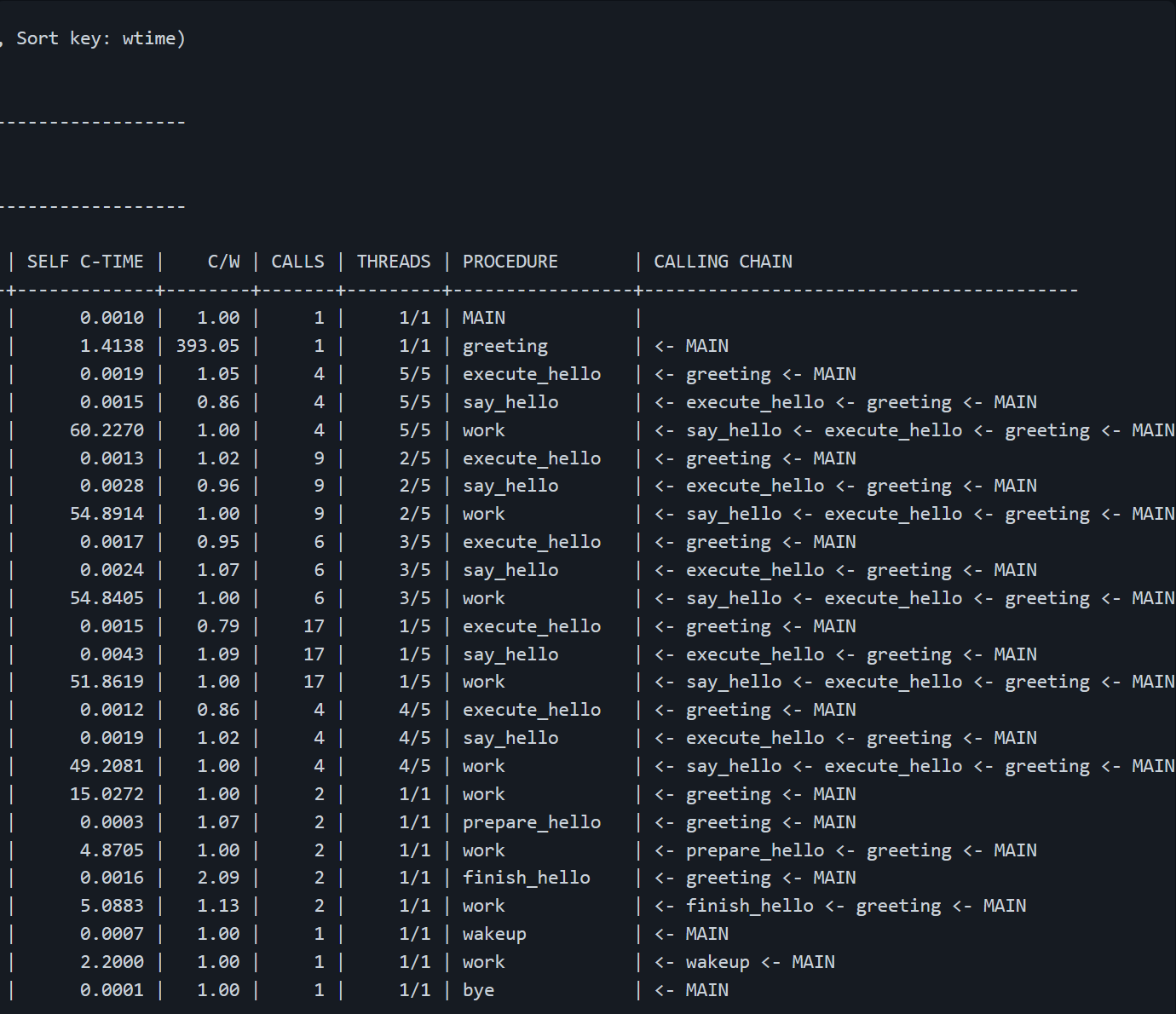Screen dimensions: 1176x1014
Task: Click the 15.0272 self C-time value
Action: [107, 794]
